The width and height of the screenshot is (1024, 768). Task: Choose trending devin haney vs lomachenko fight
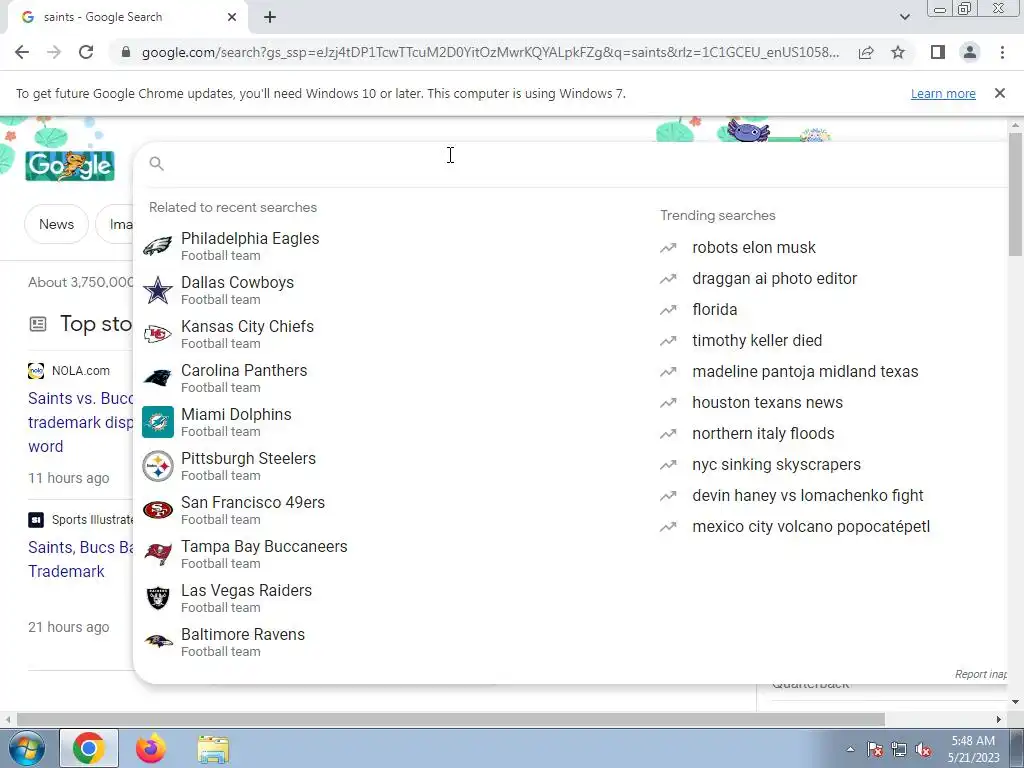click(808, 496)
